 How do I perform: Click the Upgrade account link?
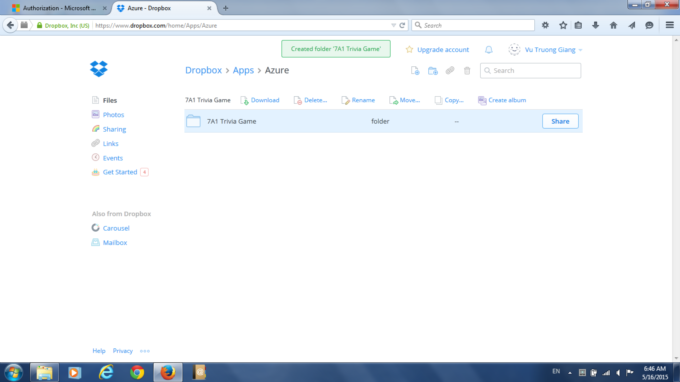point(443,50)
